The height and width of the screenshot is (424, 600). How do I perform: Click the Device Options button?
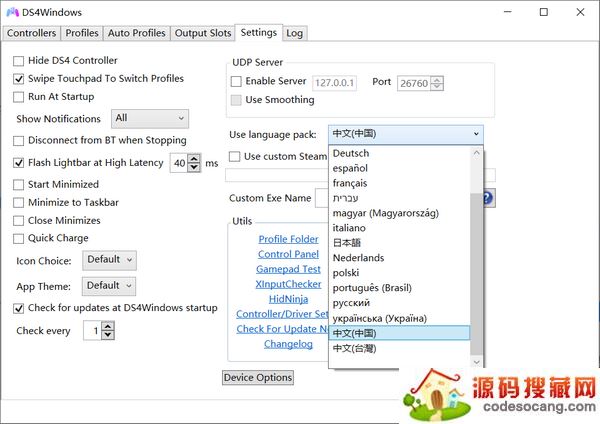pyautogui.click(x=258, y=377)
